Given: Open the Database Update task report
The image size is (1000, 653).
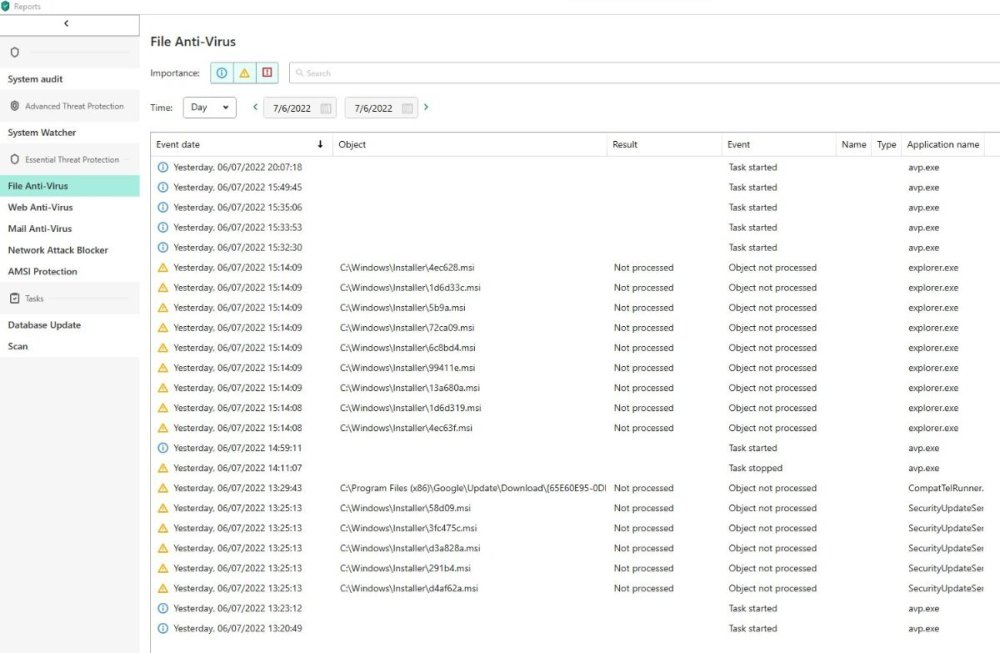Looking at the screenshot, I should point(45,325).
